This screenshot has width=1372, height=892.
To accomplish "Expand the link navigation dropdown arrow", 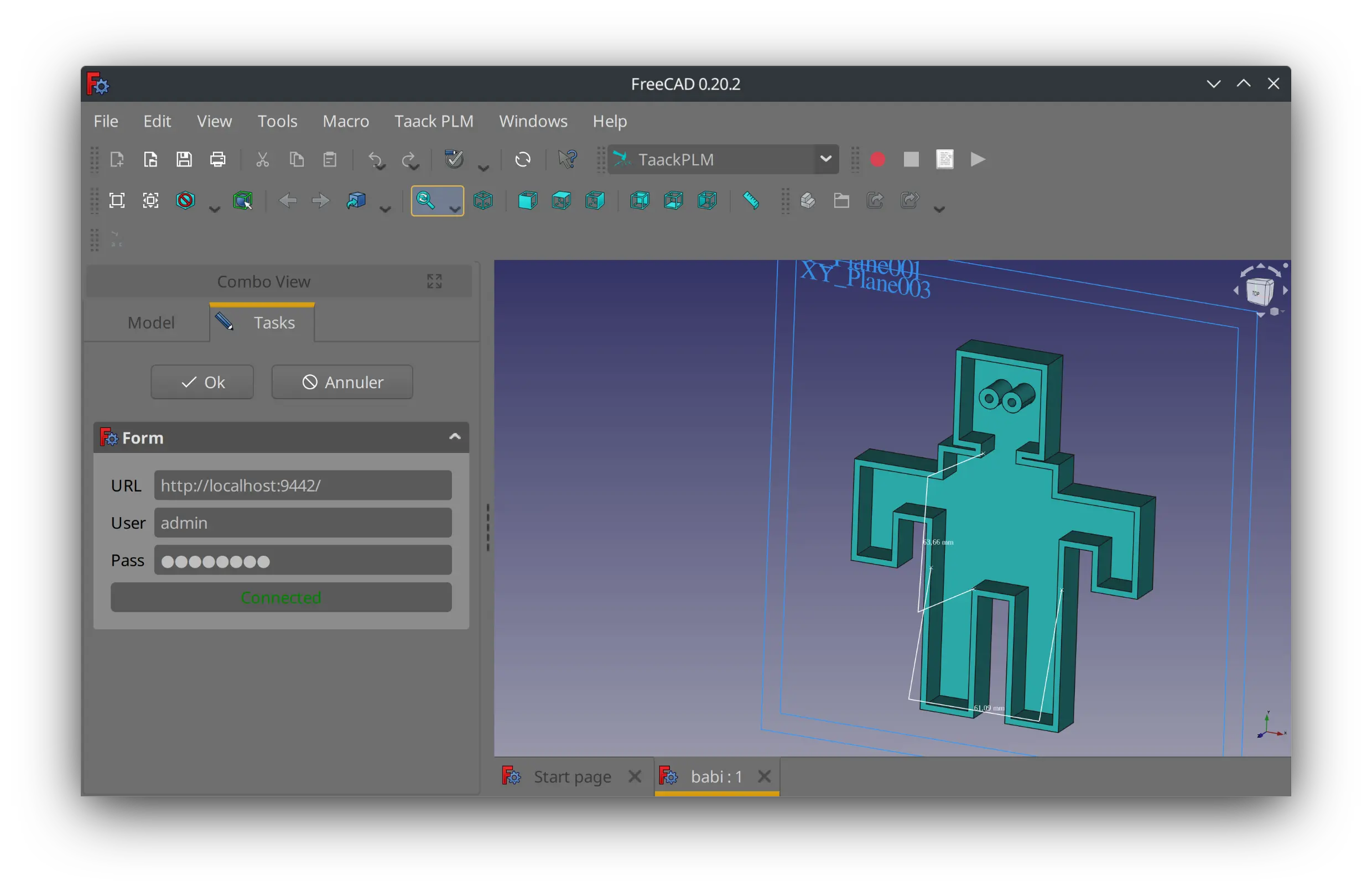I will click(x=385, y=209).
